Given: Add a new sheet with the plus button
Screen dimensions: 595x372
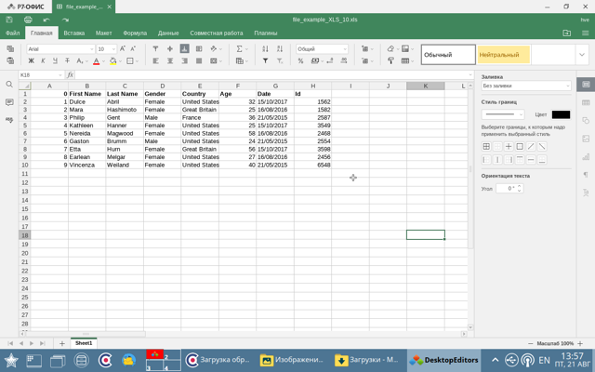Looking at the screenshot, I should [62, 344].
